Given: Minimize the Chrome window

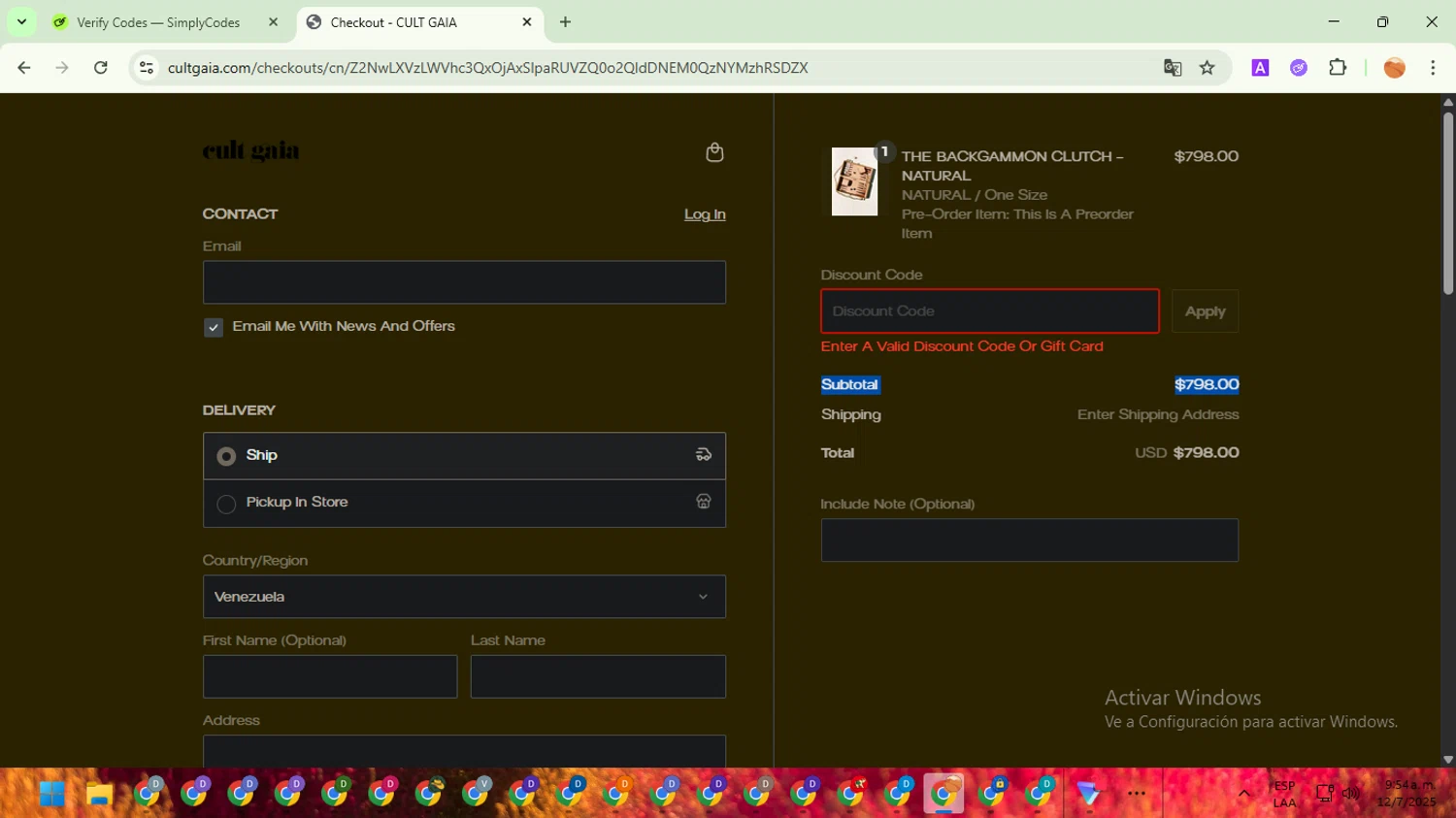Looking at the screenshot, I should [1334, 21].
